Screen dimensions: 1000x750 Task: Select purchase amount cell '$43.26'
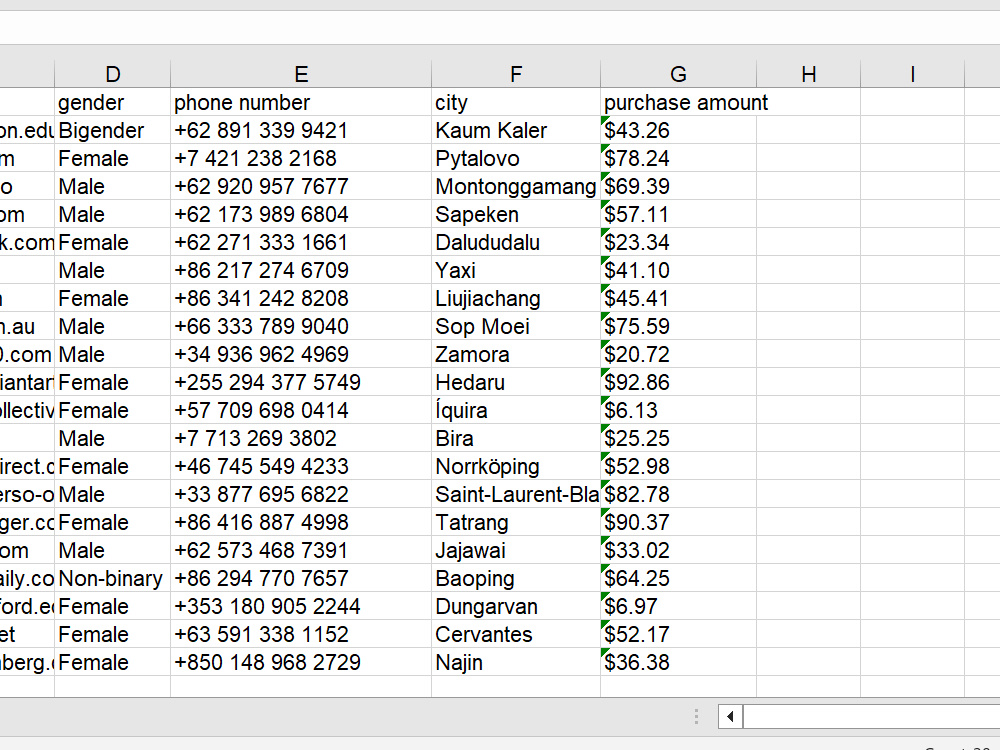pyautogui.click(x=679, y=130)
